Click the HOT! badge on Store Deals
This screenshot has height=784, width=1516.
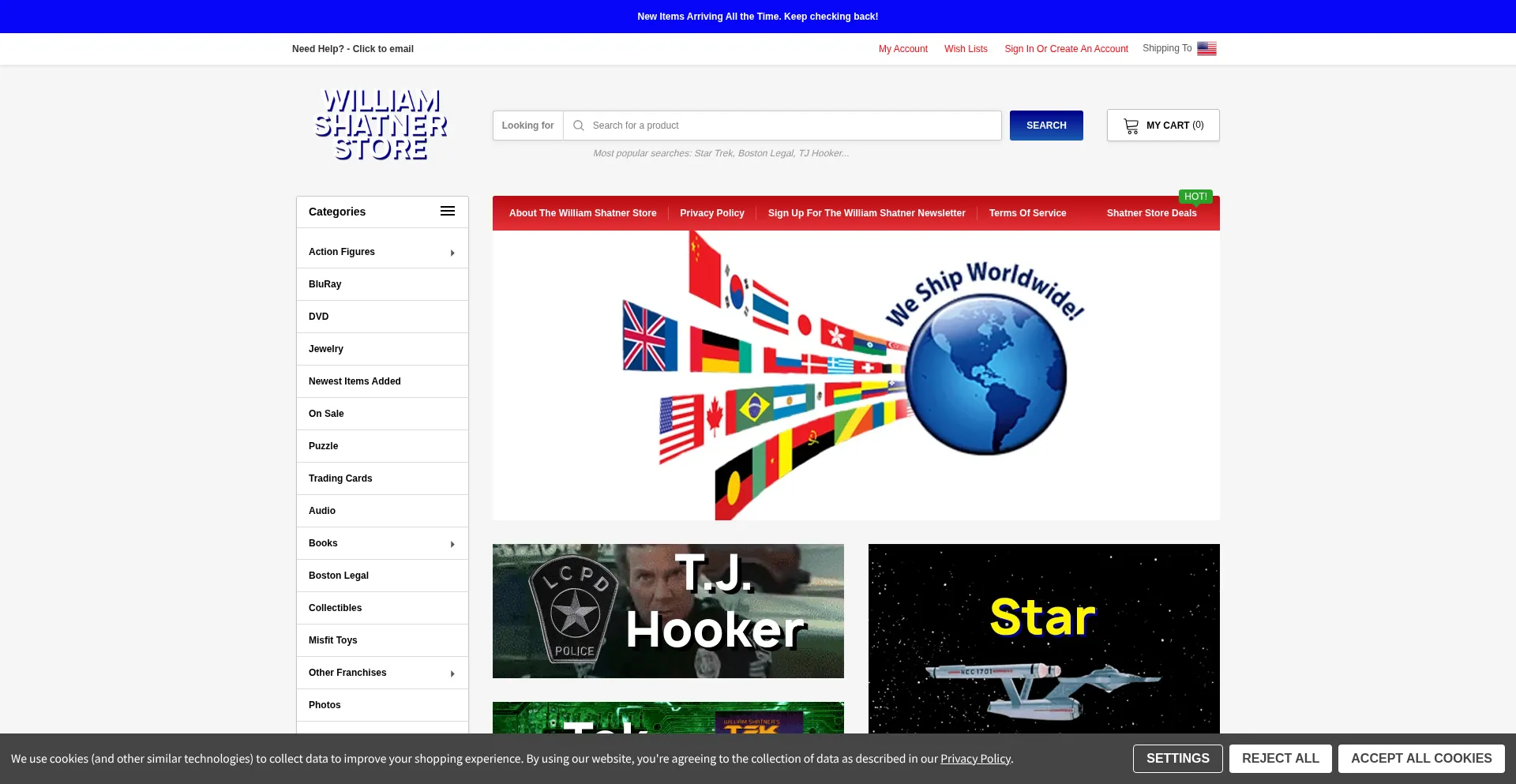coord(1195,197)
